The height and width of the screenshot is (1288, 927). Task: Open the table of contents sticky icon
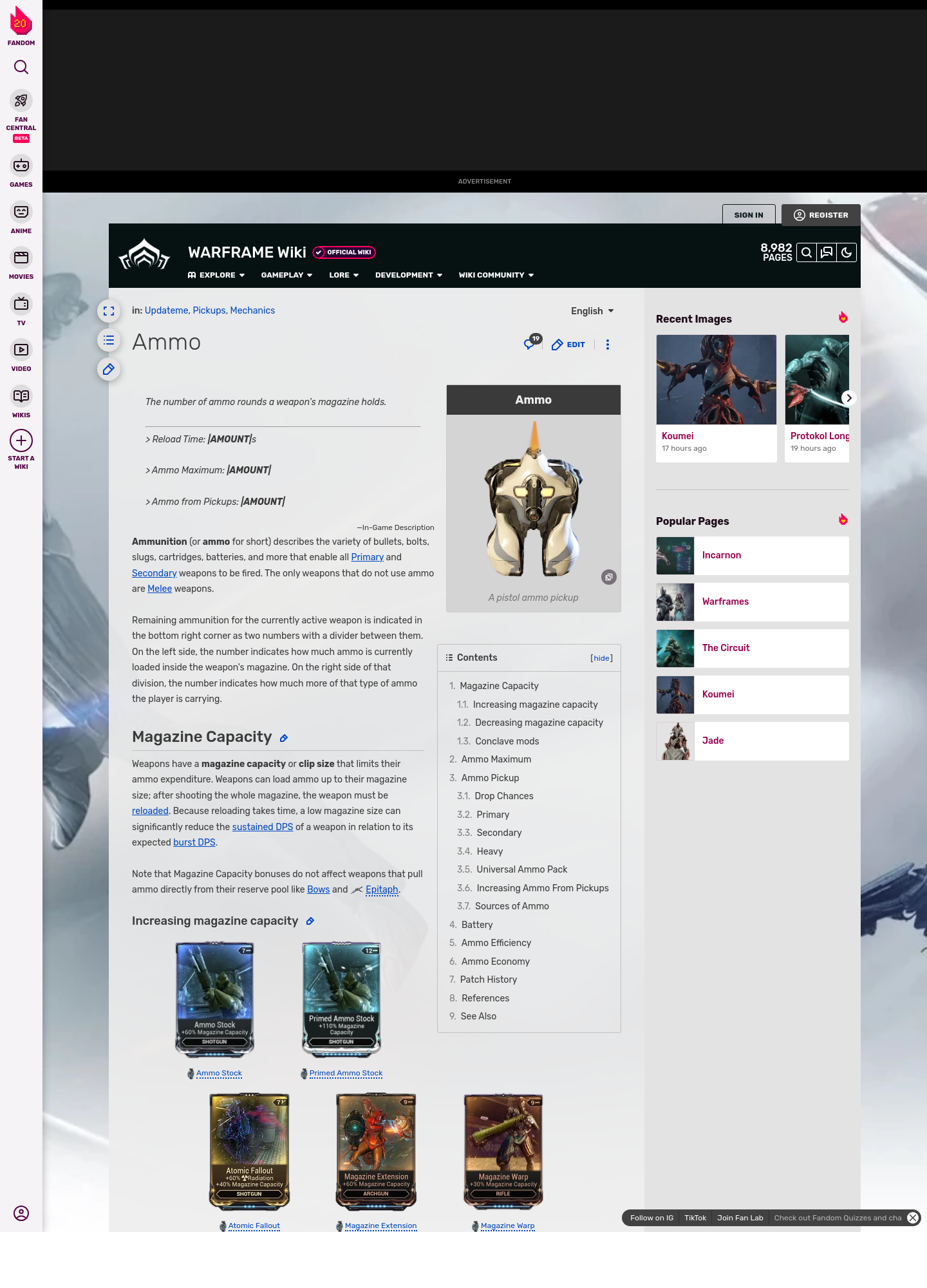coord(109,340)
